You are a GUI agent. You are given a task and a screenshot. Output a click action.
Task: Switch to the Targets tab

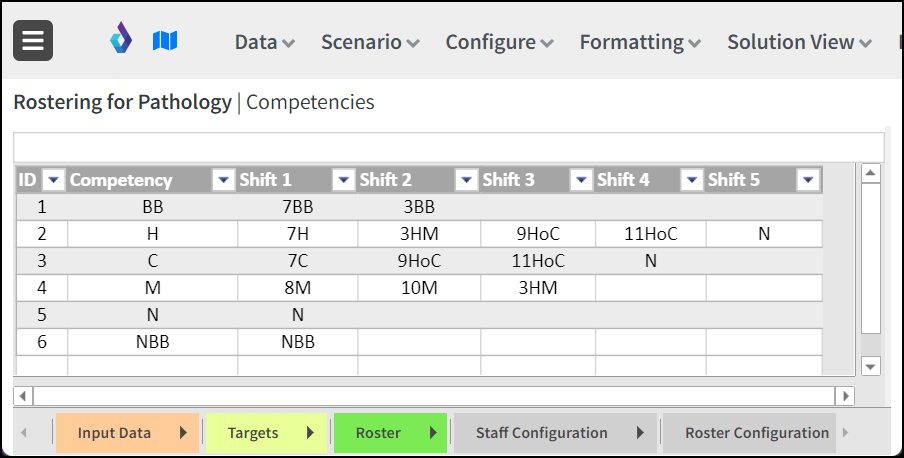(x=253, y=433)
